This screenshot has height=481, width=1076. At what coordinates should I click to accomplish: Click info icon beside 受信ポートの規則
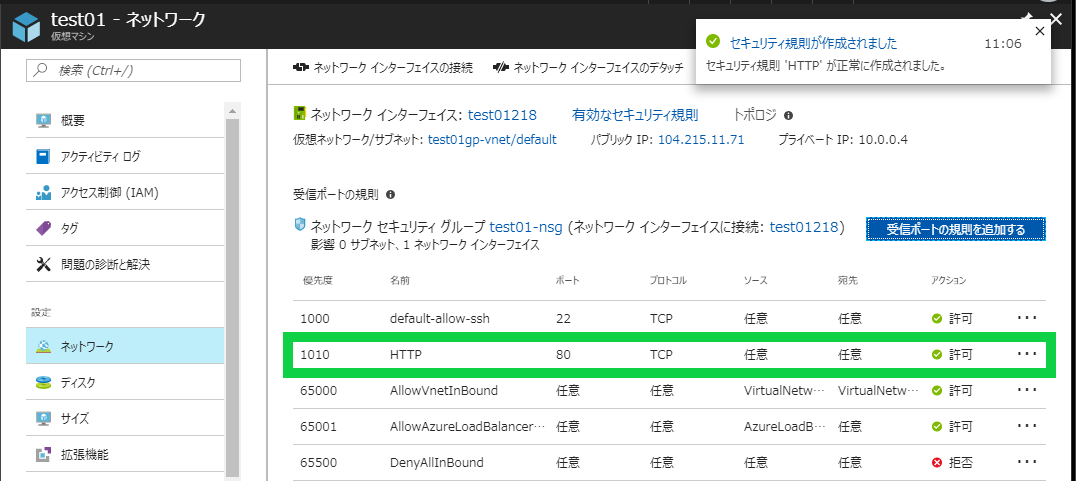(x=390, y=195)
